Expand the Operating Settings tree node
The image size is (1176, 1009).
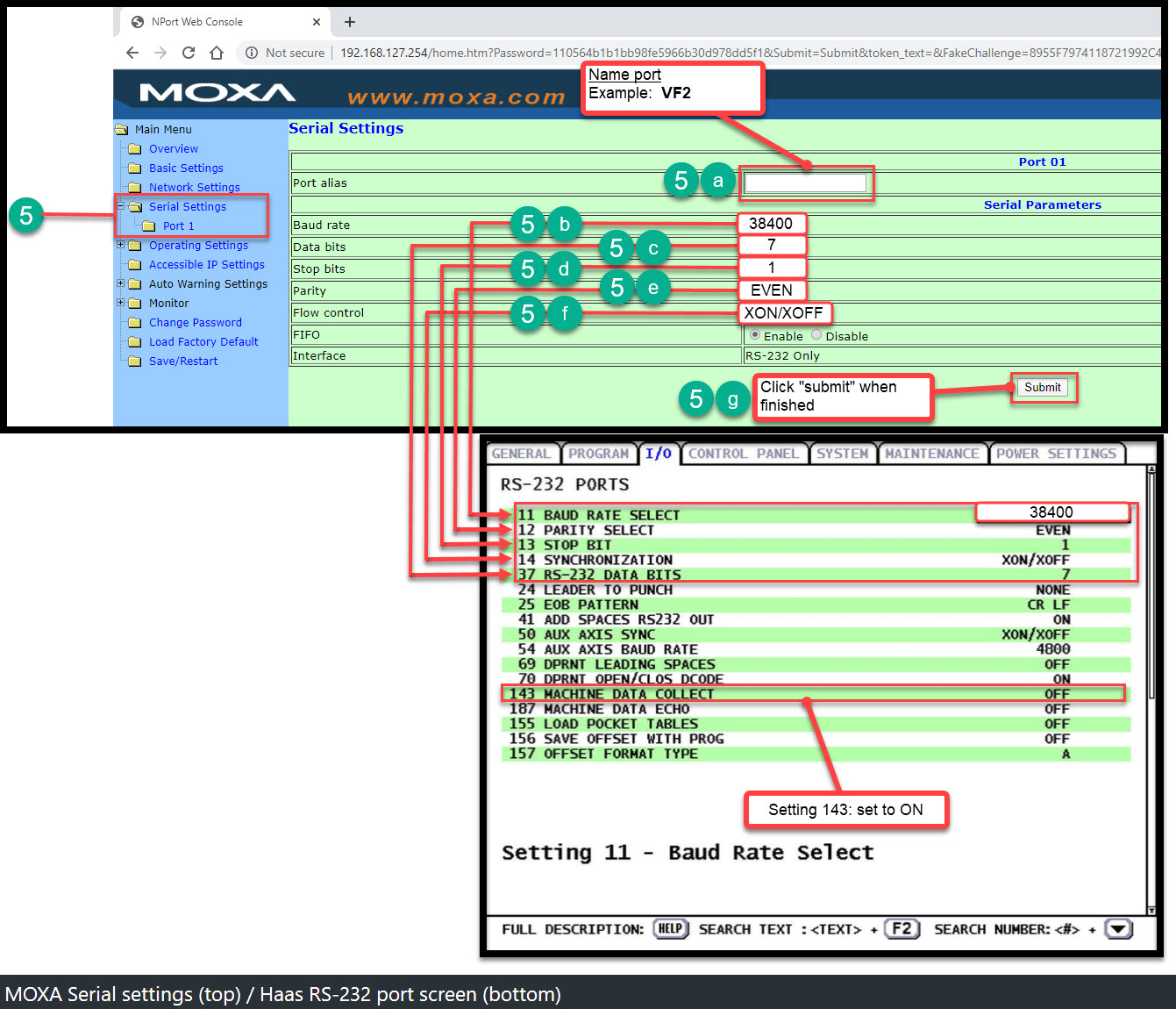121,245
